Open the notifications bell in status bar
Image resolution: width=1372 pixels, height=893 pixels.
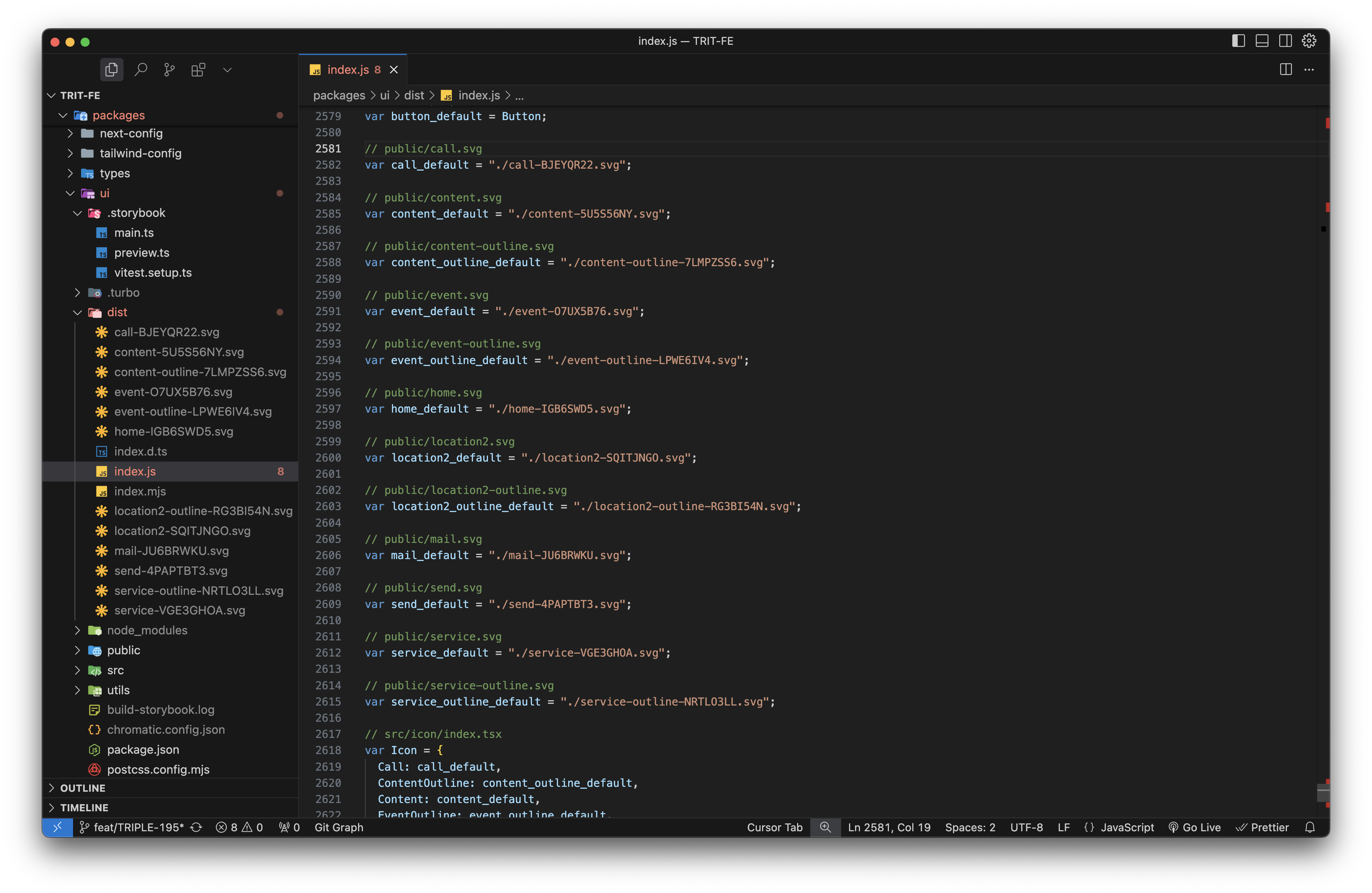pos(1310,827)
